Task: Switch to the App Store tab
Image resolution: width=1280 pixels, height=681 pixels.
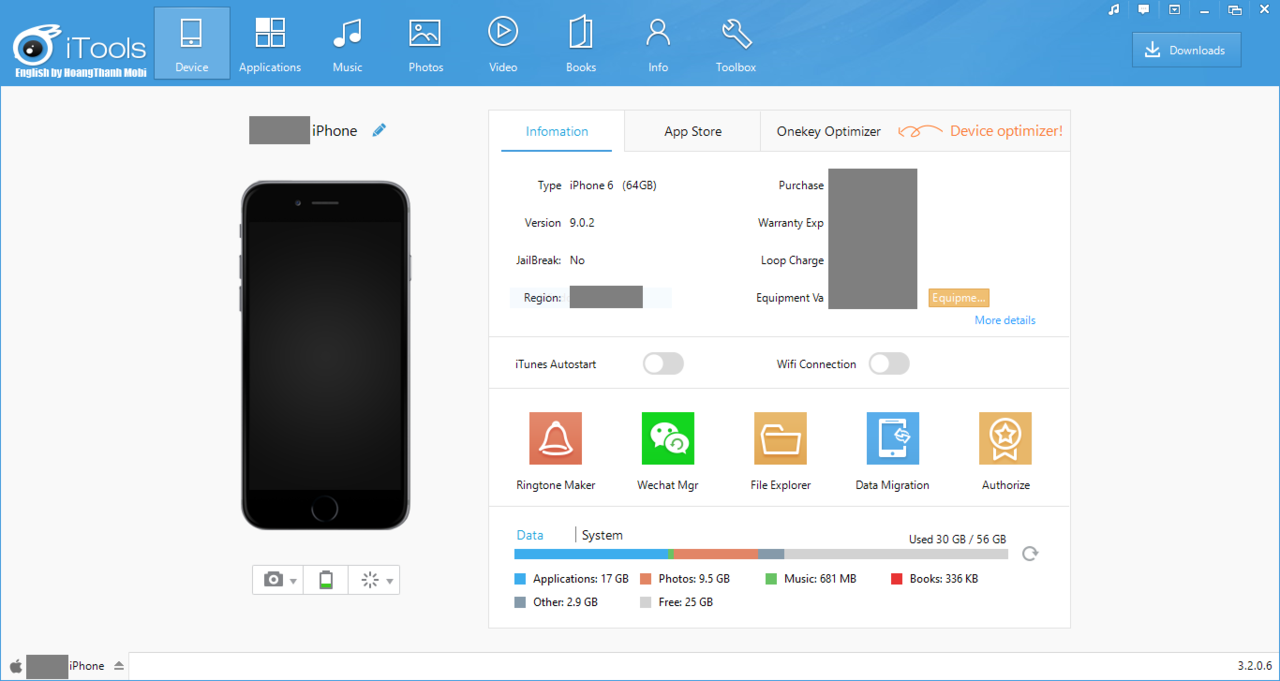Action: pyautogui.click(x=692, y=131)
